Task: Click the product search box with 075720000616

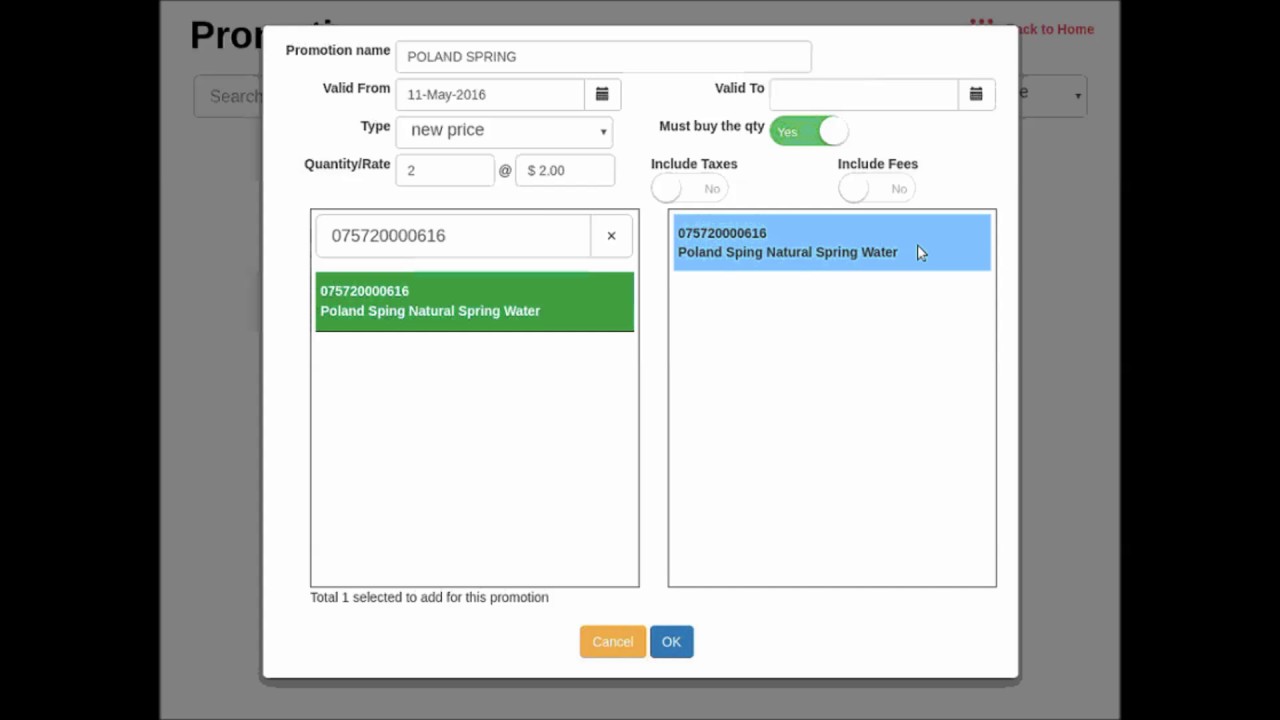Action: click(x=454, y=236)
